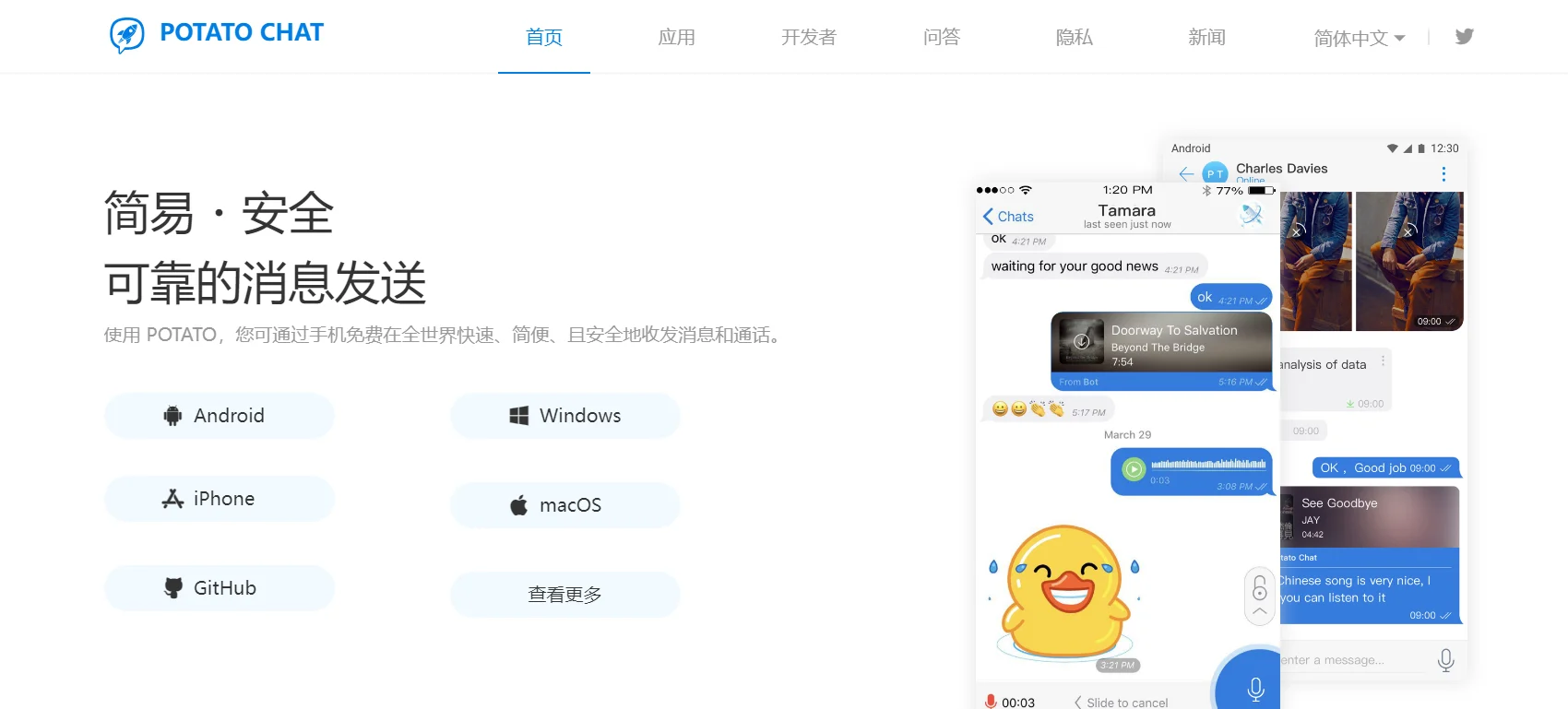Click 'Slide to cancel' text
The image size is (1568, 709).
click(1127, 703)
